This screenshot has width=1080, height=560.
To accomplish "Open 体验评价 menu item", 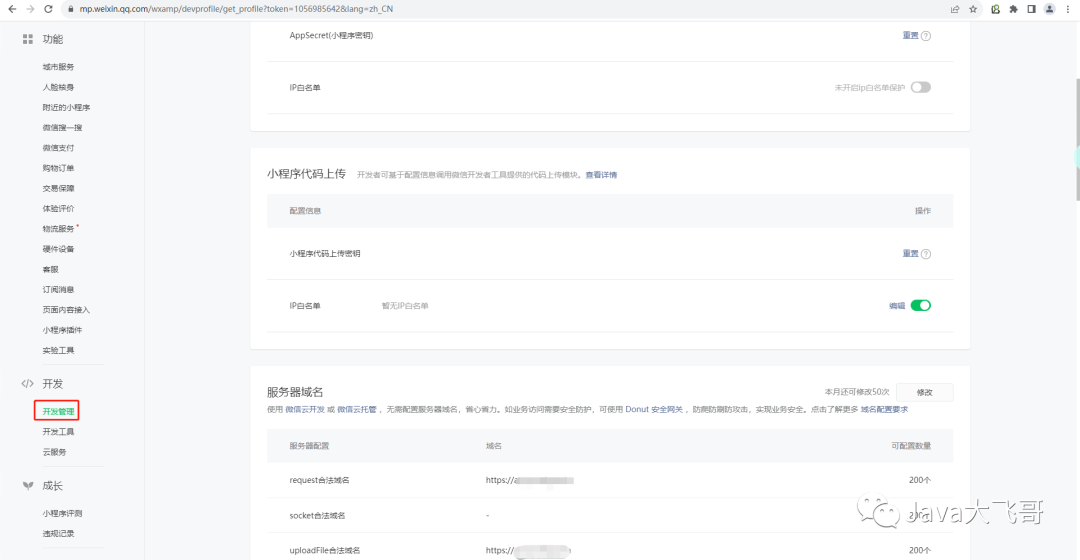I will (58, 209).
